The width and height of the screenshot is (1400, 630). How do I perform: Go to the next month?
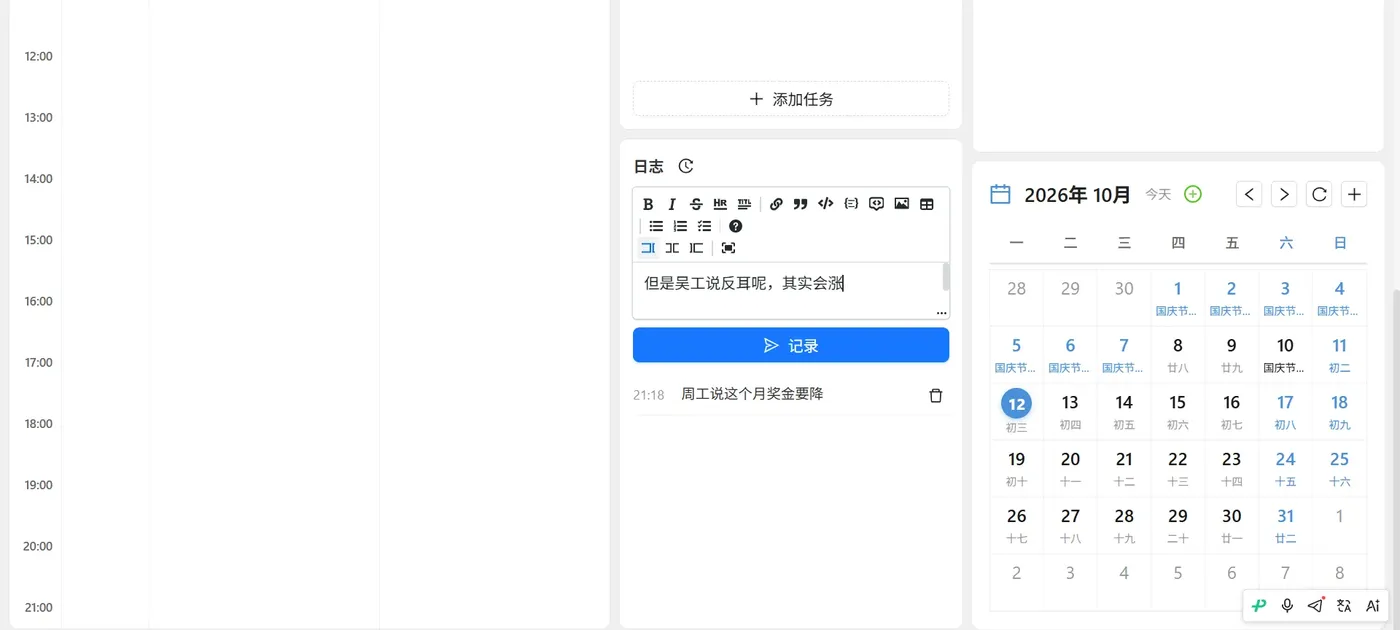pos(1284,194)
